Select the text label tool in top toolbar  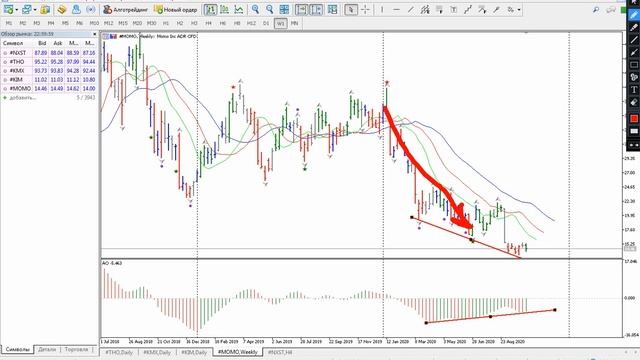453,9
